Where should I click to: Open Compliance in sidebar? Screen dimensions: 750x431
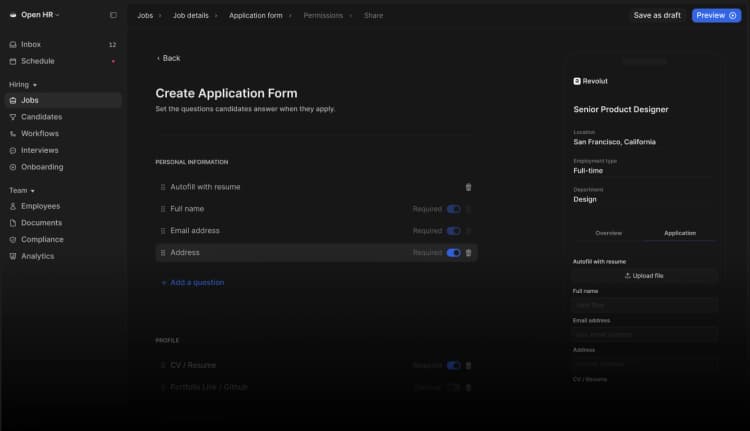pos(63,240)
